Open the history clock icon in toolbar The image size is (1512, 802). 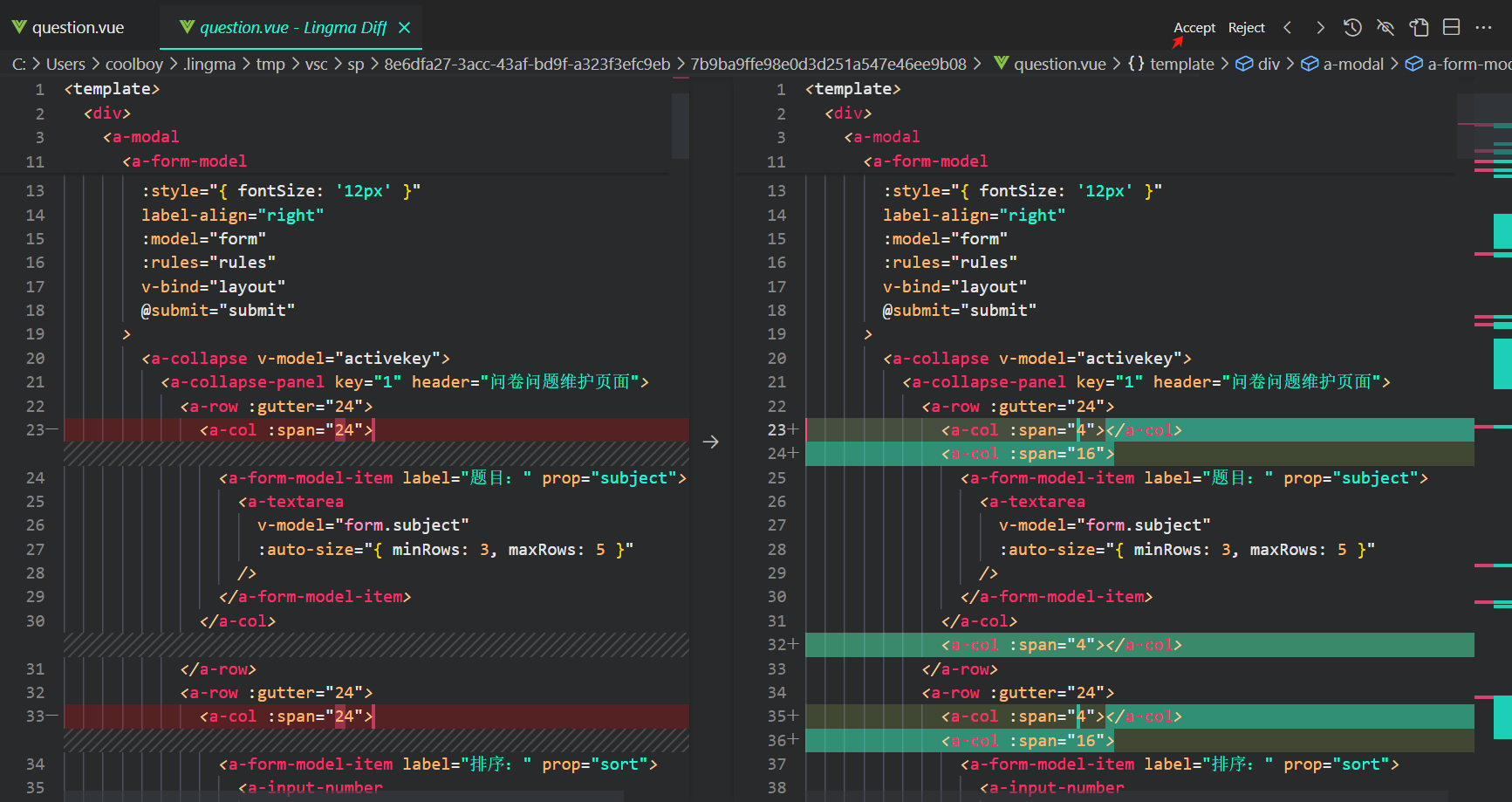1352,28
